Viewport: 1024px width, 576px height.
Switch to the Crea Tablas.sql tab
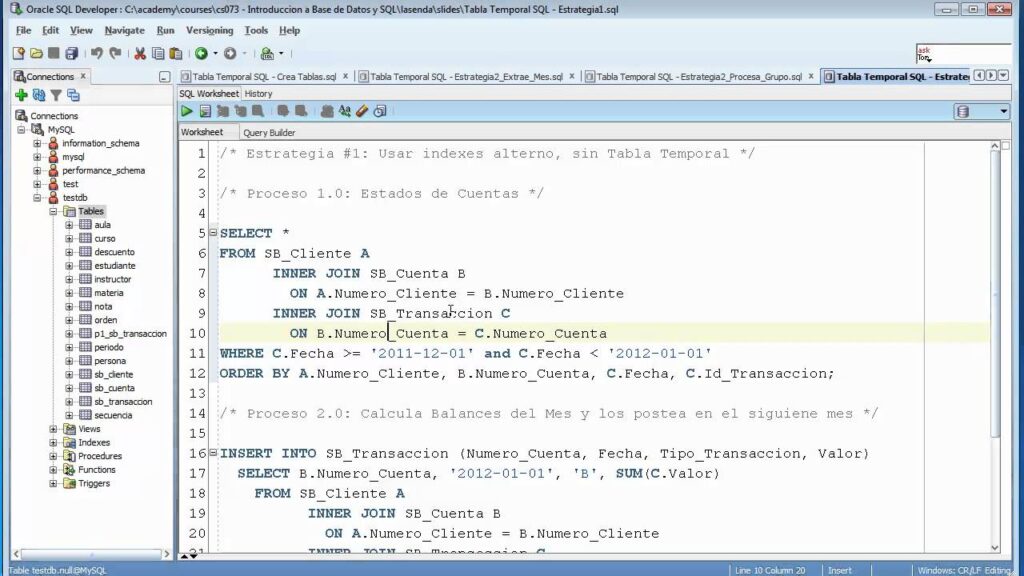coord(264,76)
